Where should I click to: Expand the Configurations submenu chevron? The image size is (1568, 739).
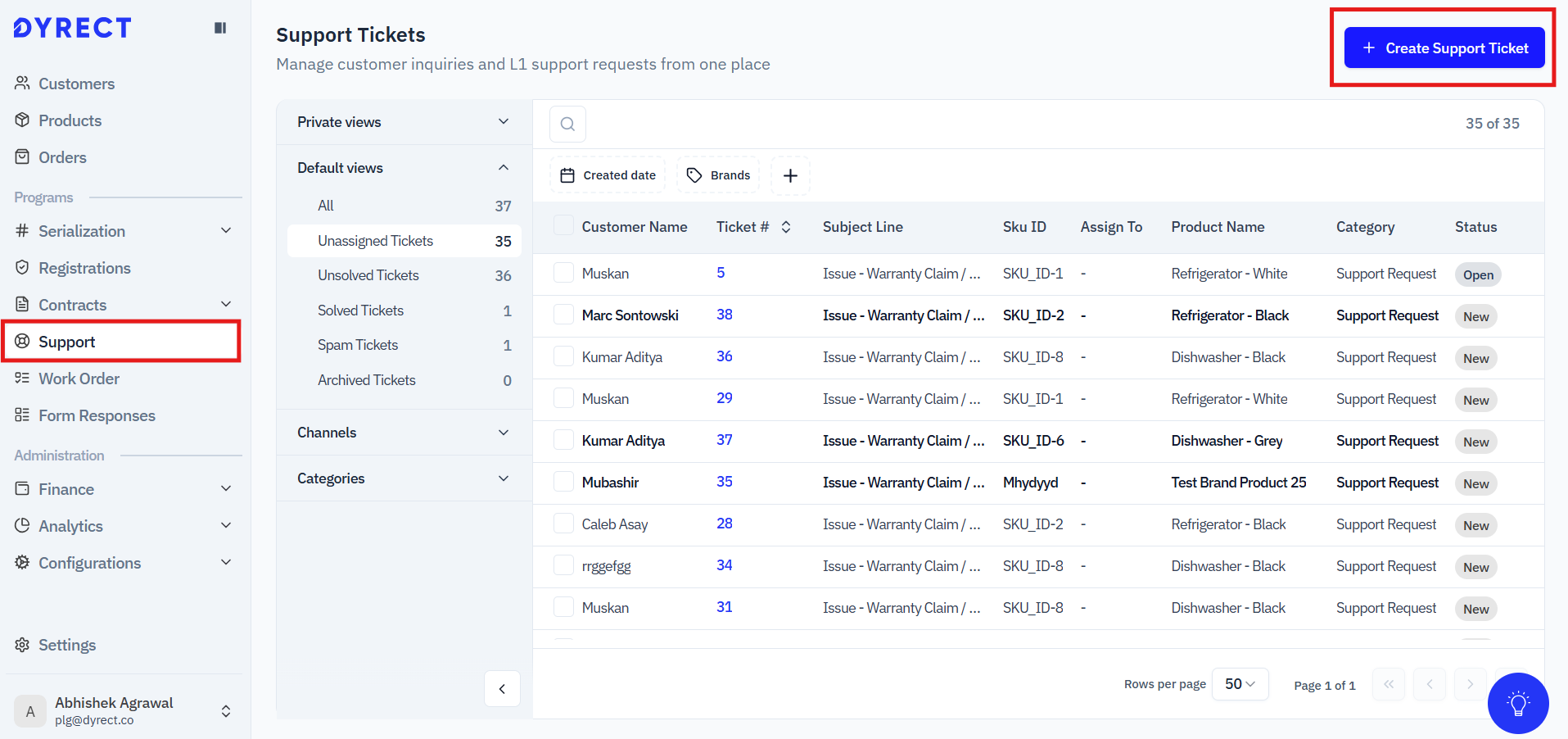[x=226, y=562]
